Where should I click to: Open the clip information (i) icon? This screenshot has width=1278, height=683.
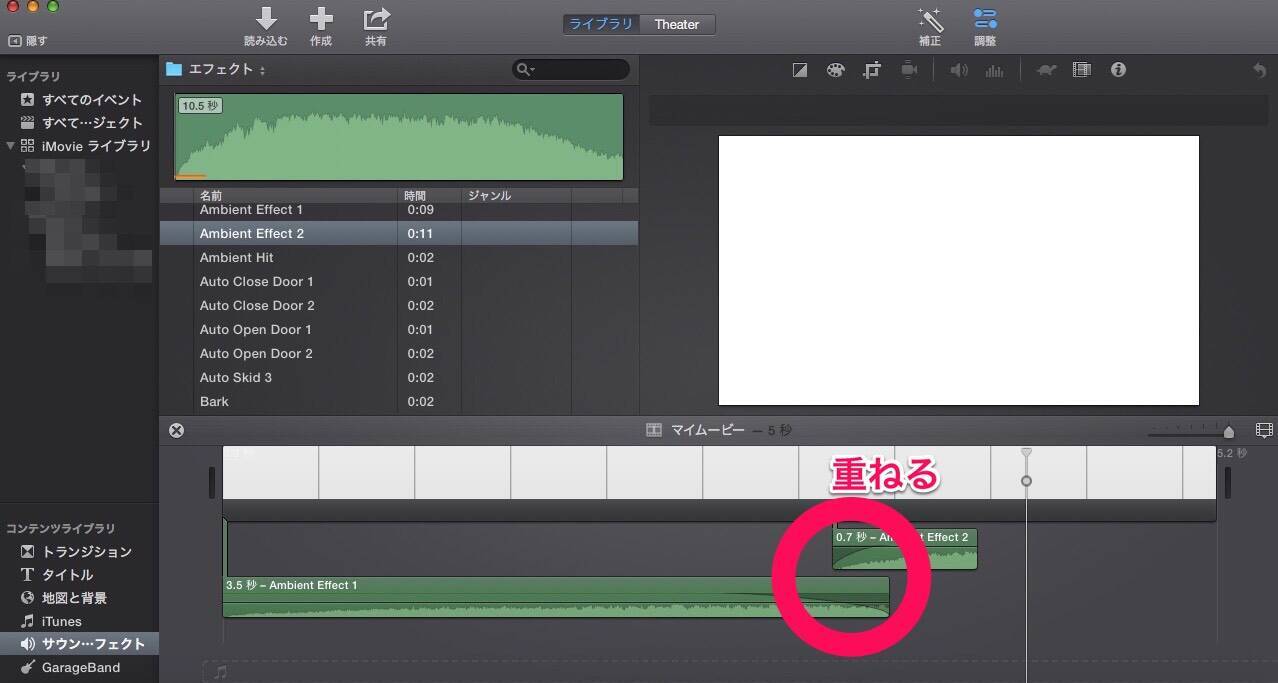(x=1118, y=70)
